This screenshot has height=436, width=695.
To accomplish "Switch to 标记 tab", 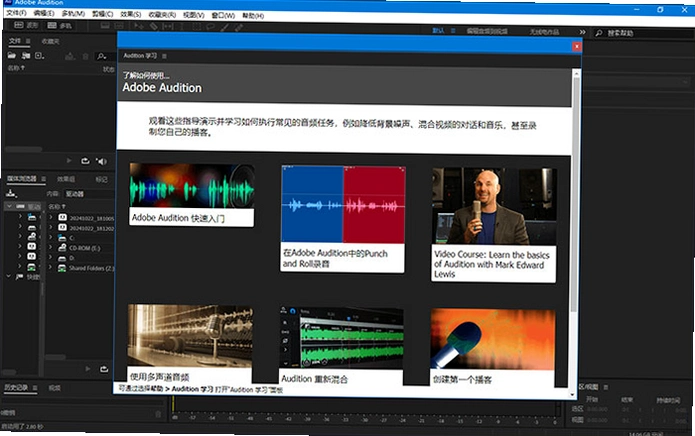I will click(102, 179).
